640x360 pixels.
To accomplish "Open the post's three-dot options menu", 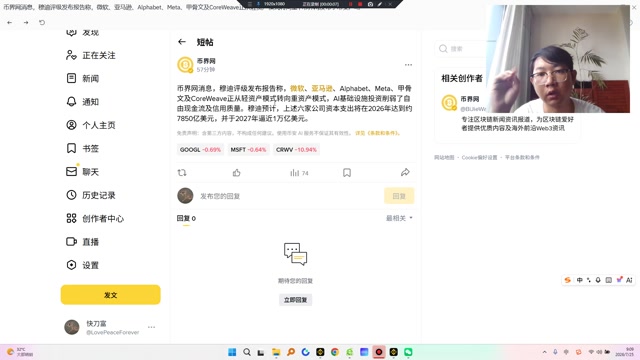I will pos(408,64).
